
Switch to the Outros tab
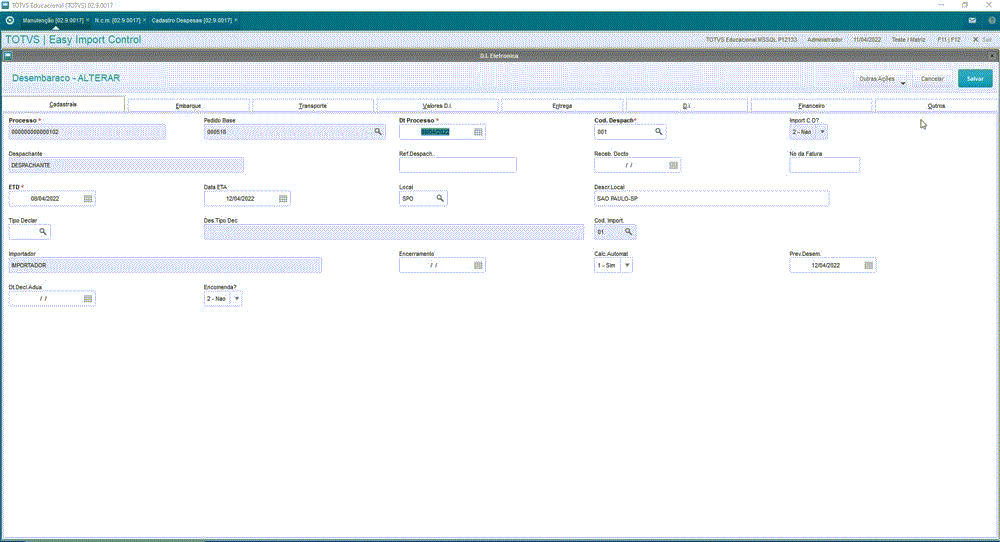tap(936, 106)
